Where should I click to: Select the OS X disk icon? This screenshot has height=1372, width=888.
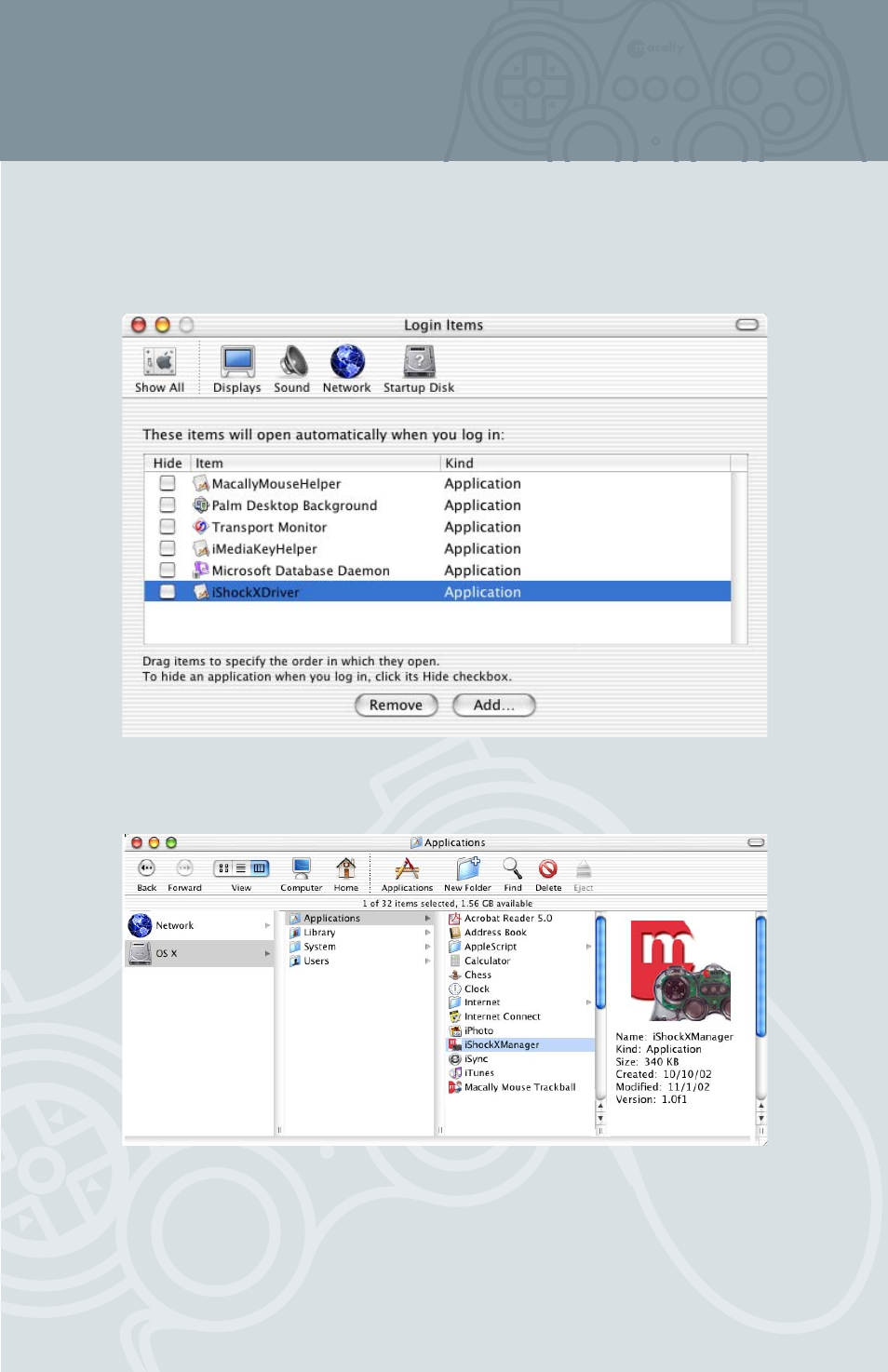point(141,953)
